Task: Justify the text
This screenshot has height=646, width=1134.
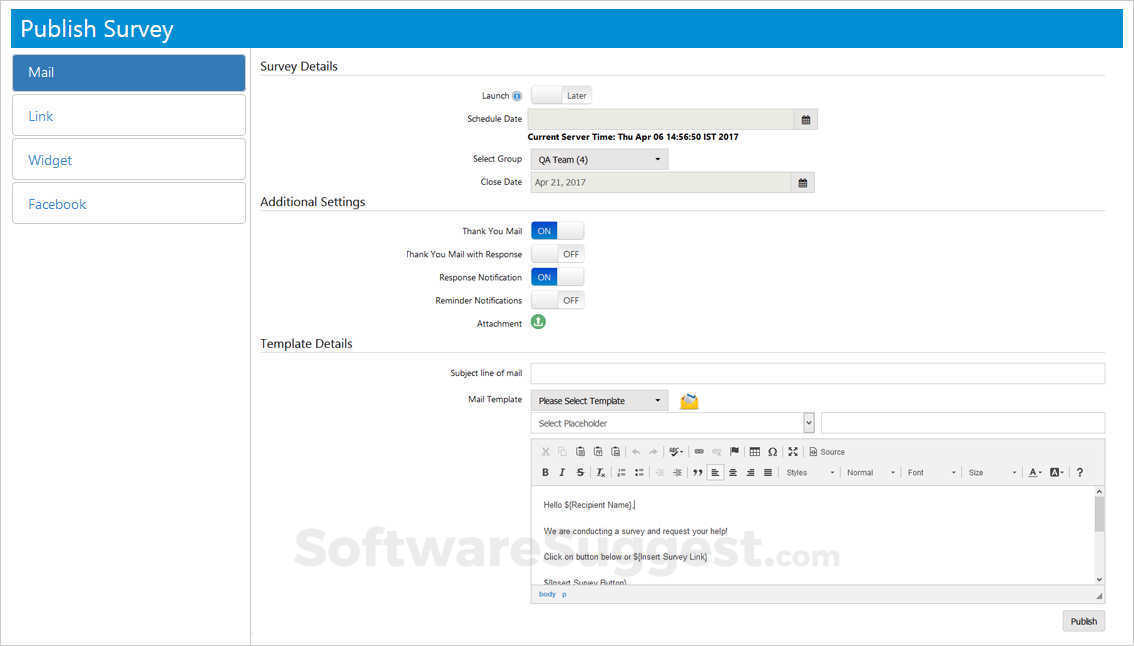Action: coord(768,472)
